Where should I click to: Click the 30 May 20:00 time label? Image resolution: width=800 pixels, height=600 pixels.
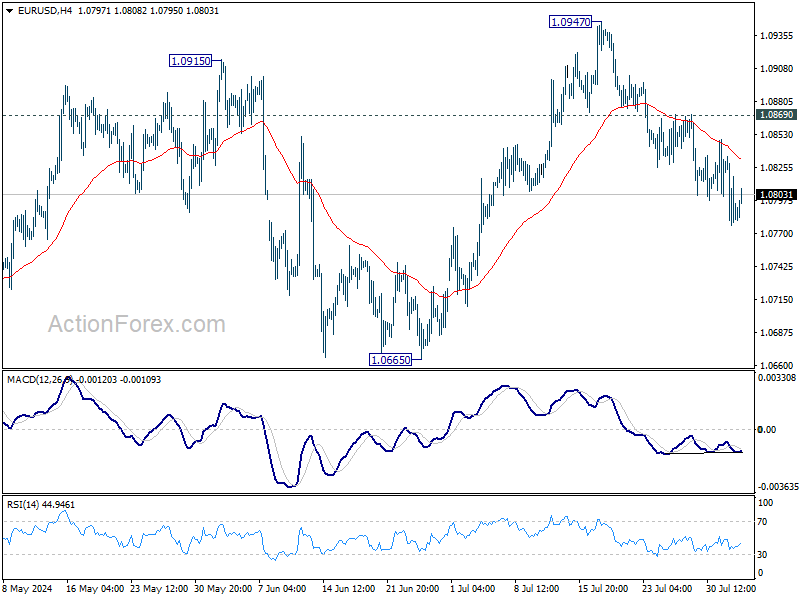(223, 588)
